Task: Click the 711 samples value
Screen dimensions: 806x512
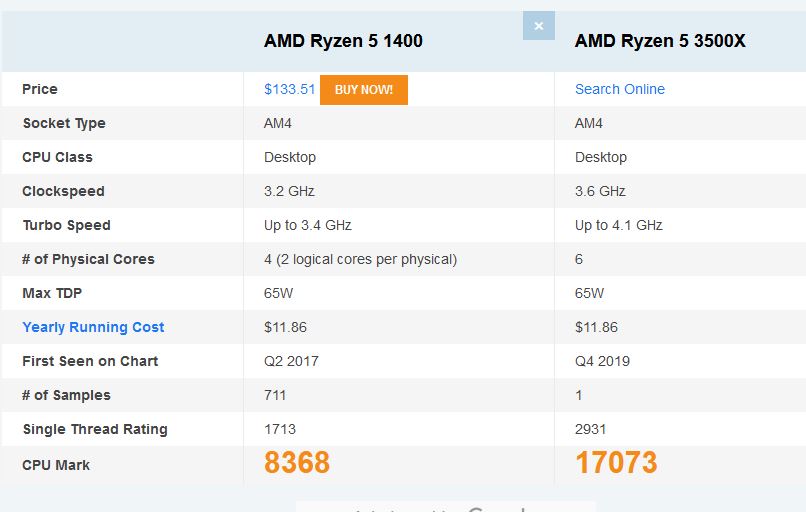Action: [x=275, y=395]
